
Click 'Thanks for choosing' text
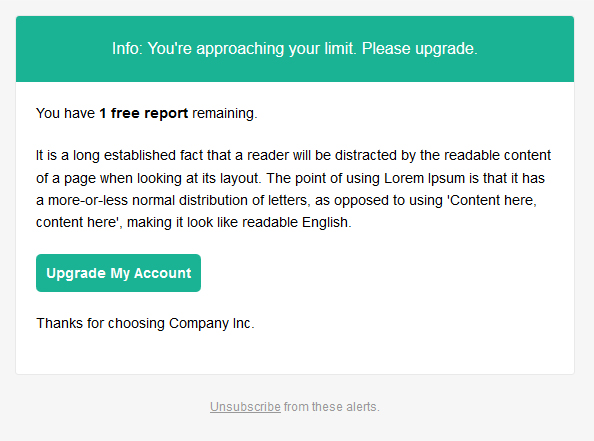[x=100, y=323]
